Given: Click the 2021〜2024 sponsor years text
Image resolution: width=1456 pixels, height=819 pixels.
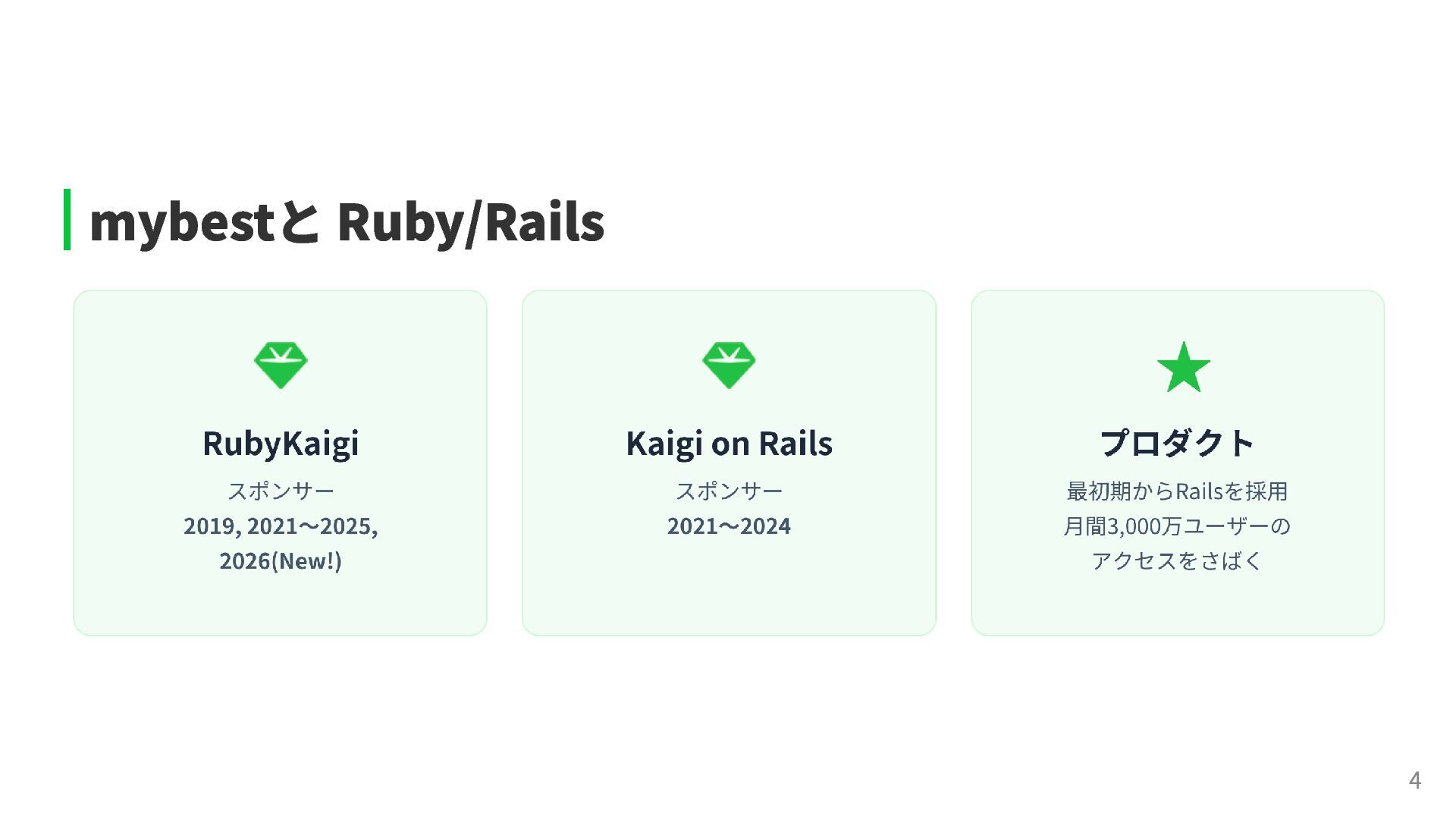Looking at the screenshot, I should click(x=729, y=526).
